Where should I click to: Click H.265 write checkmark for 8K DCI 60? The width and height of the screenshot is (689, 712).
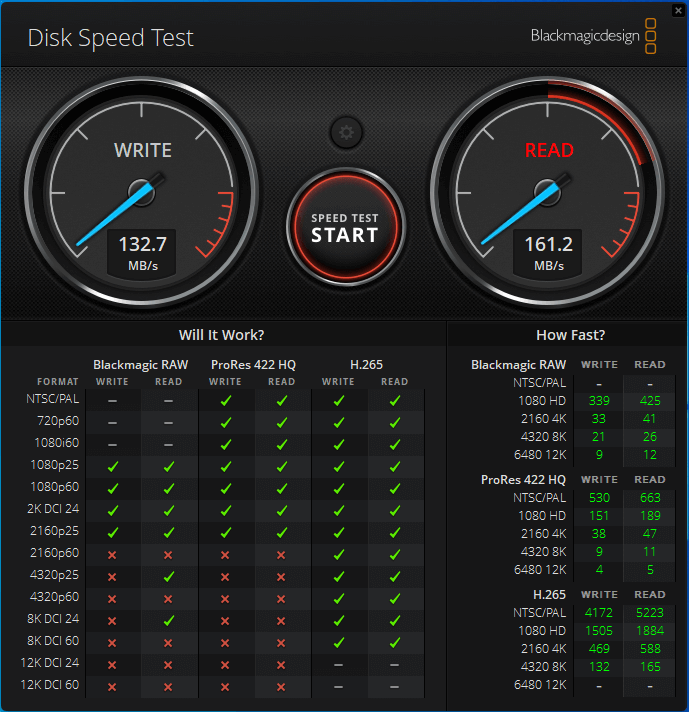(338, 642)
